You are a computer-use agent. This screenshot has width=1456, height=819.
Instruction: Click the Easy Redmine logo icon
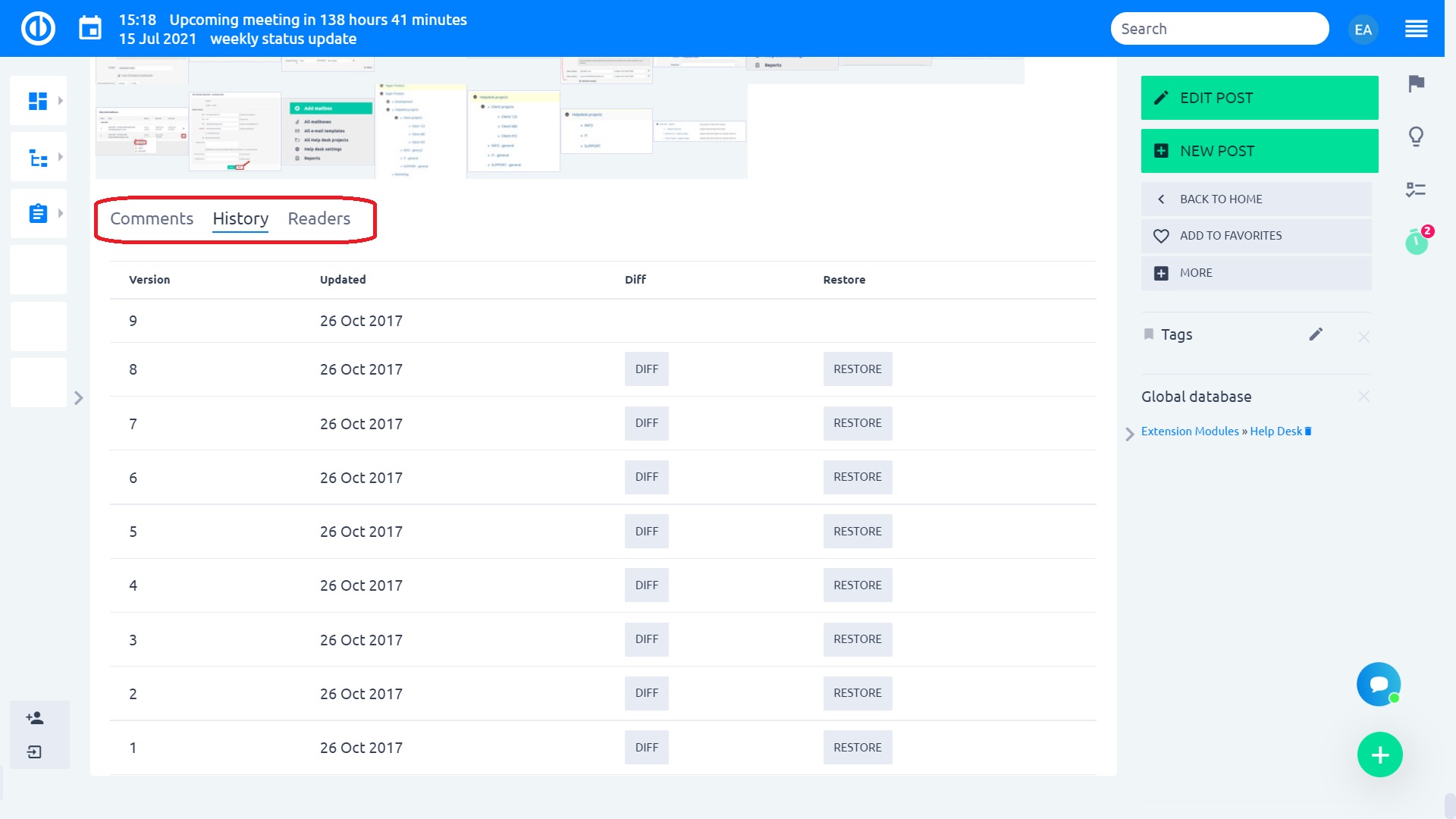38,29
